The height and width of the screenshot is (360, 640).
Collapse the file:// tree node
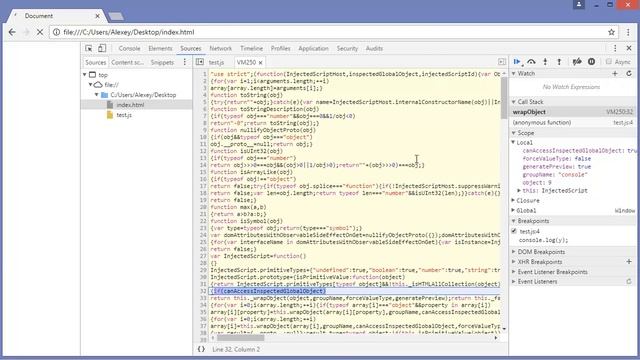pyautogui.click(x=91, y=85)
